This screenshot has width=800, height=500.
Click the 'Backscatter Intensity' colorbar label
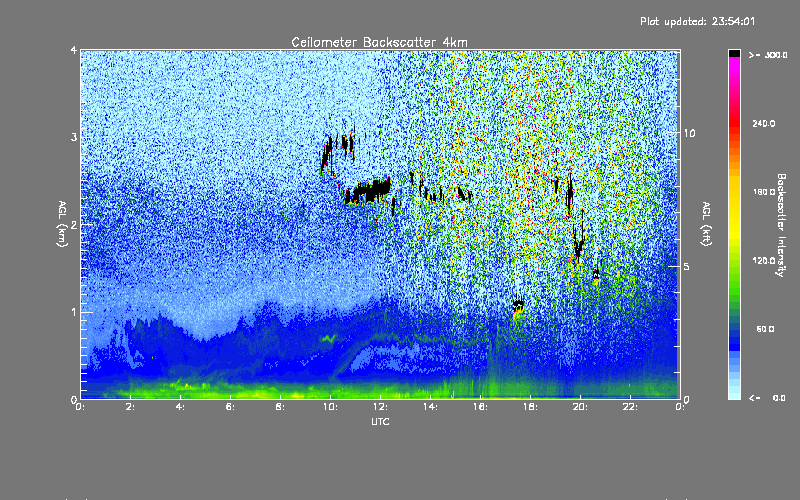pos(781,225)
